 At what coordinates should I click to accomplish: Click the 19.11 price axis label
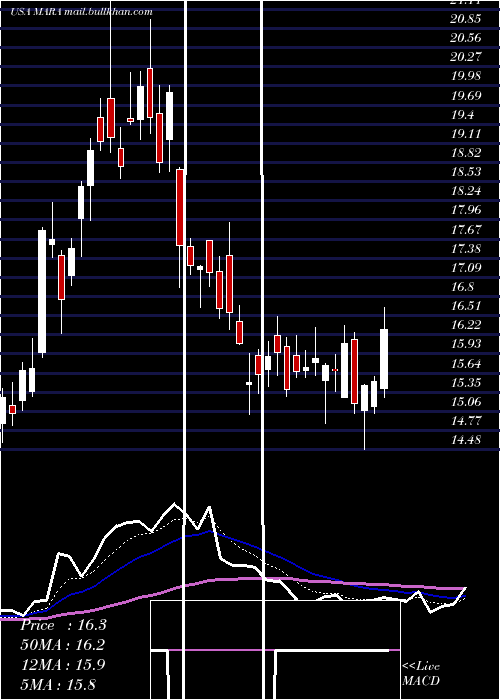467,134
